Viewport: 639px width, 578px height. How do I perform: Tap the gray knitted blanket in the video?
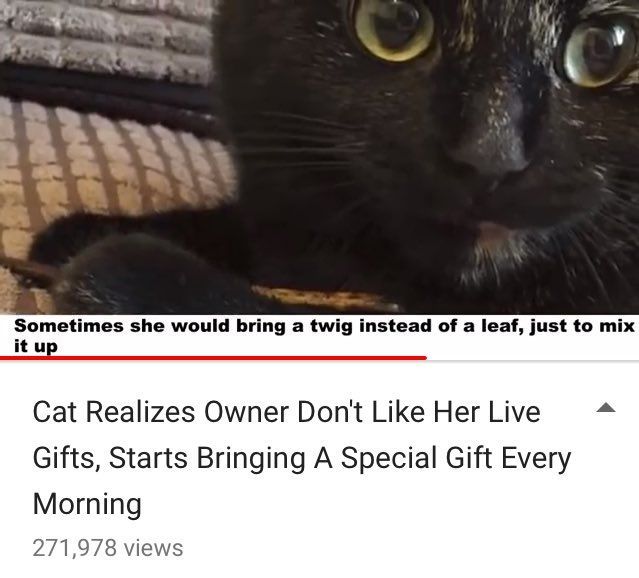(106, 37)
